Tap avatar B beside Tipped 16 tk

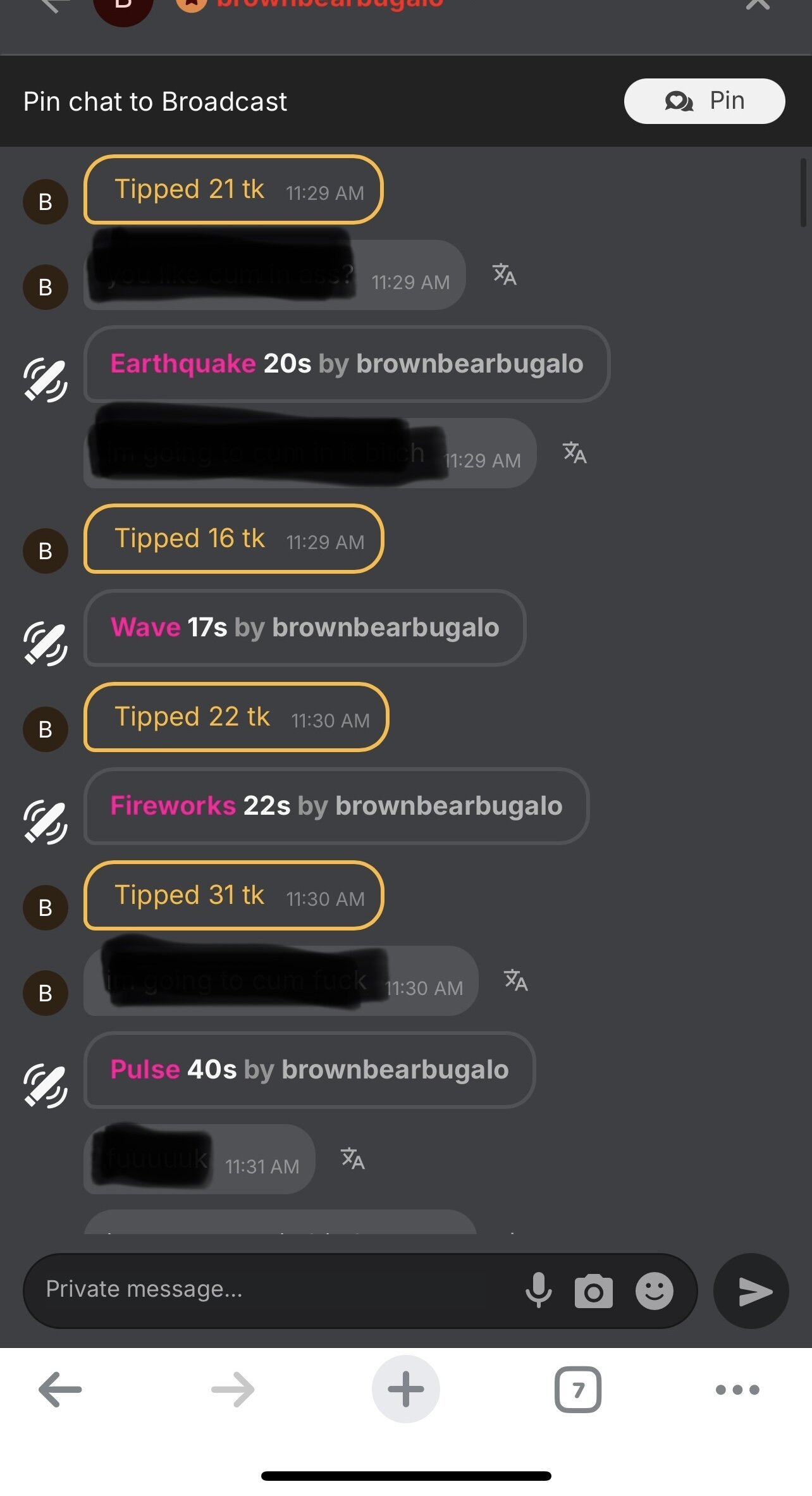pyautogui.click(x=46, y=551)
